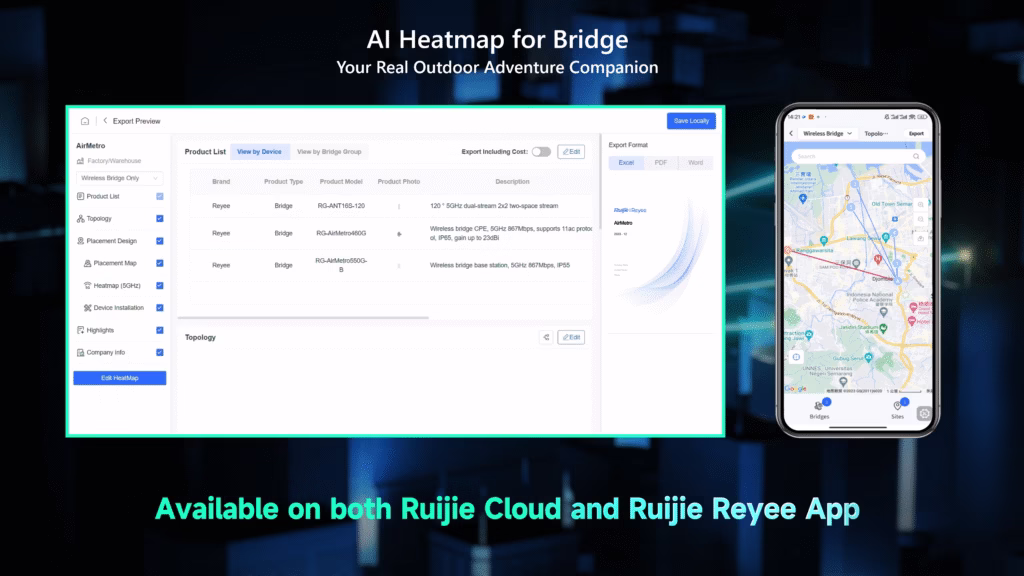
Task: Select the PDF export format tab
Action: [x=661, y=162]
